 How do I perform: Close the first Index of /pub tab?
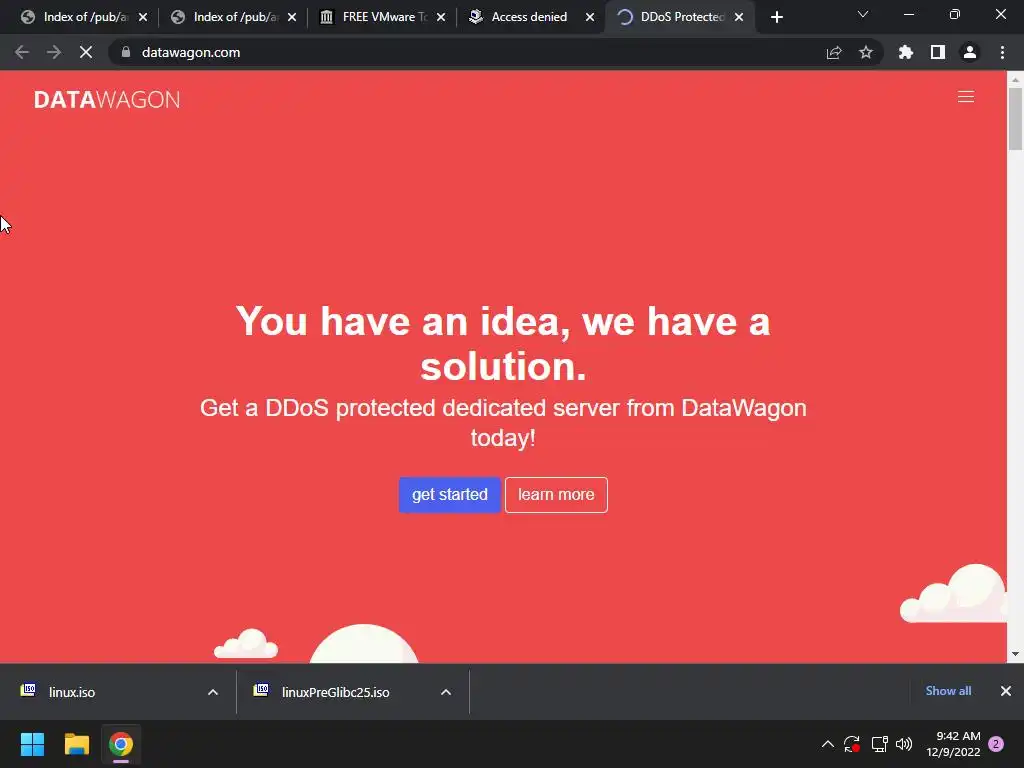(143, 17)
